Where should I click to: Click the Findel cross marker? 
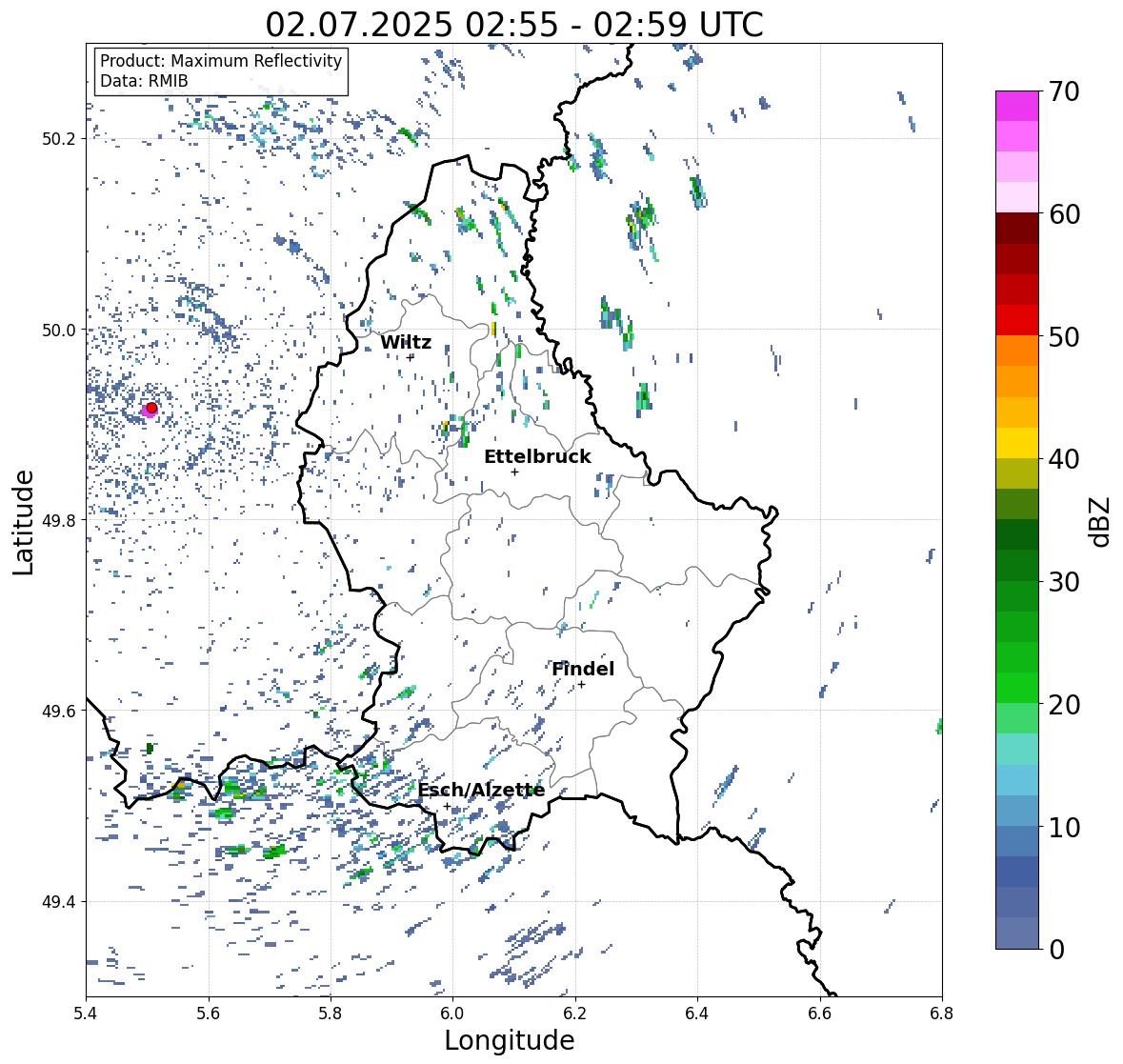point(582,685)
